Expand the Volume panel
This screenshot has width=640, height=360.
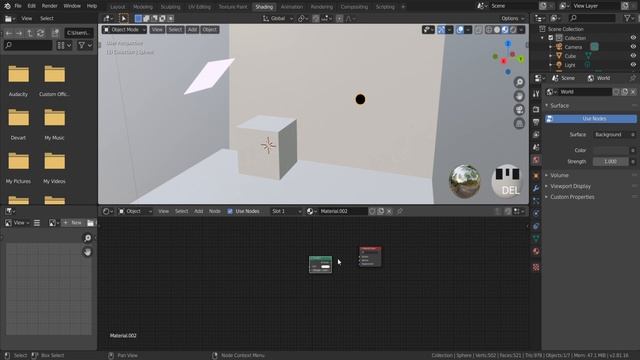click(x=559, y=176)
